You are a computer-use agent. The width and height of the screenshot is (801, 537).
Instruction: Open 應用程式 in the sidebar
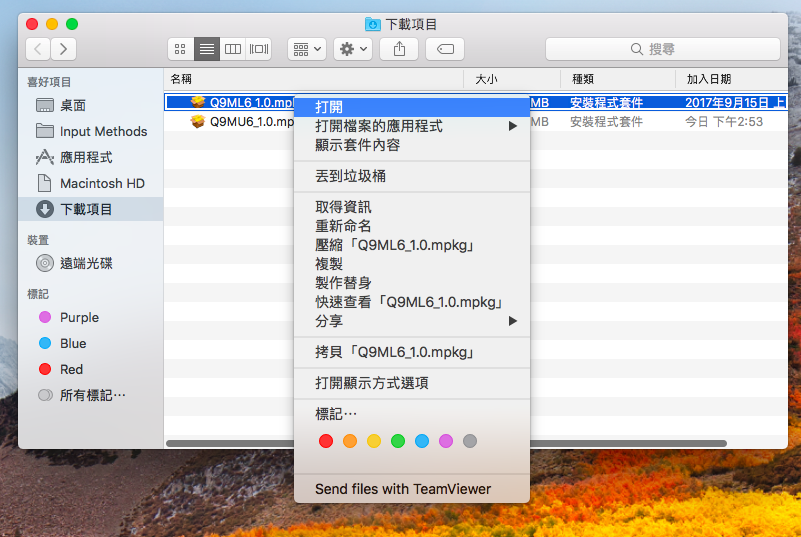point(91,157)
